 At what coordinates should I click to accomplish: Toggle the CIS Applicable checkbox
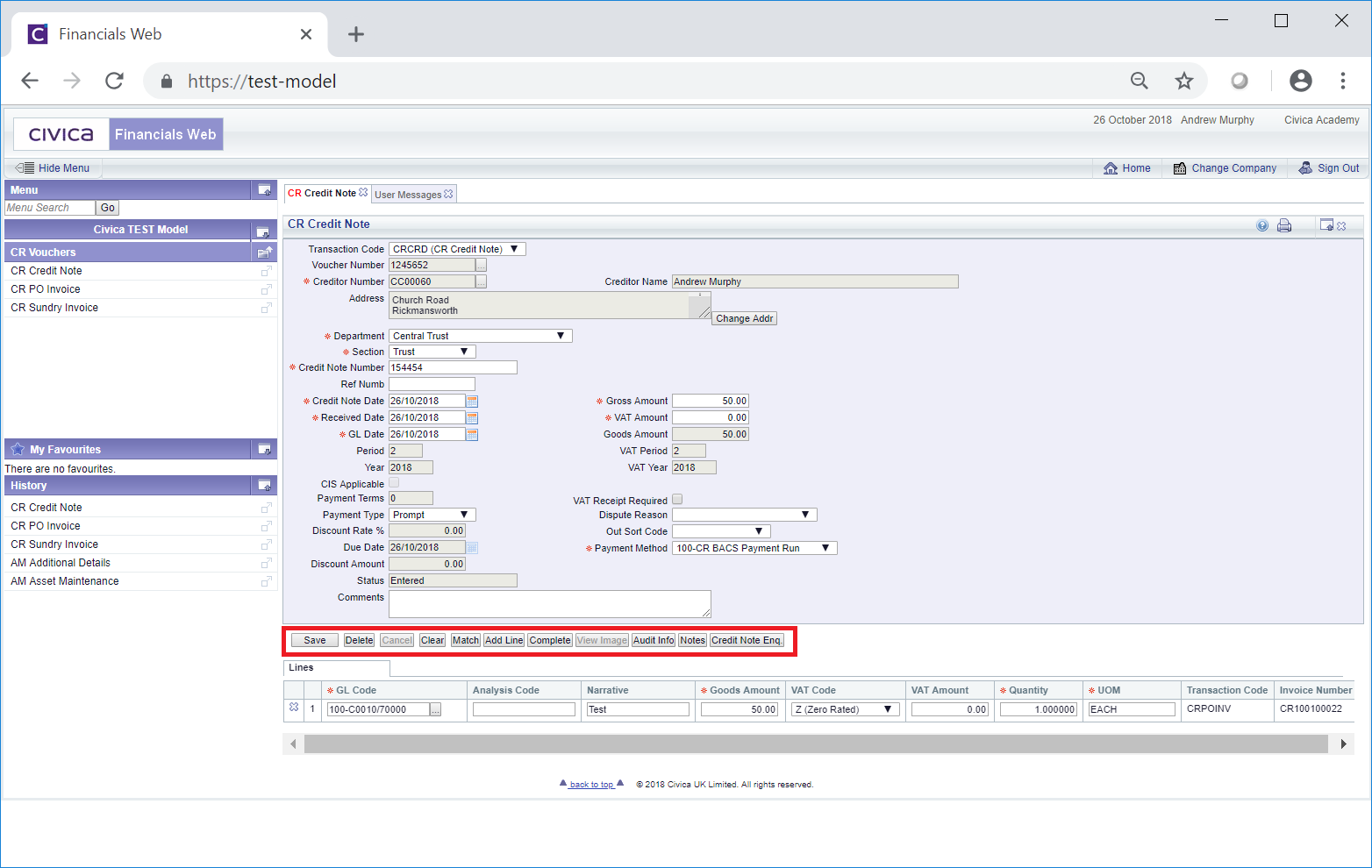[x=394, y=483]
